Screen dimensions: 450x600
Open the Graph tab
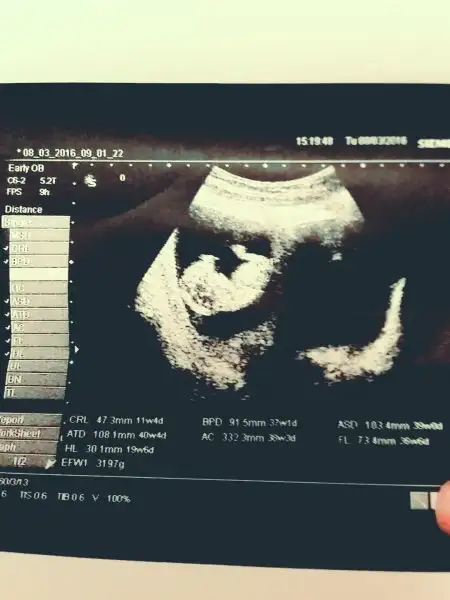pyautogui.click(x=29, y=447)
